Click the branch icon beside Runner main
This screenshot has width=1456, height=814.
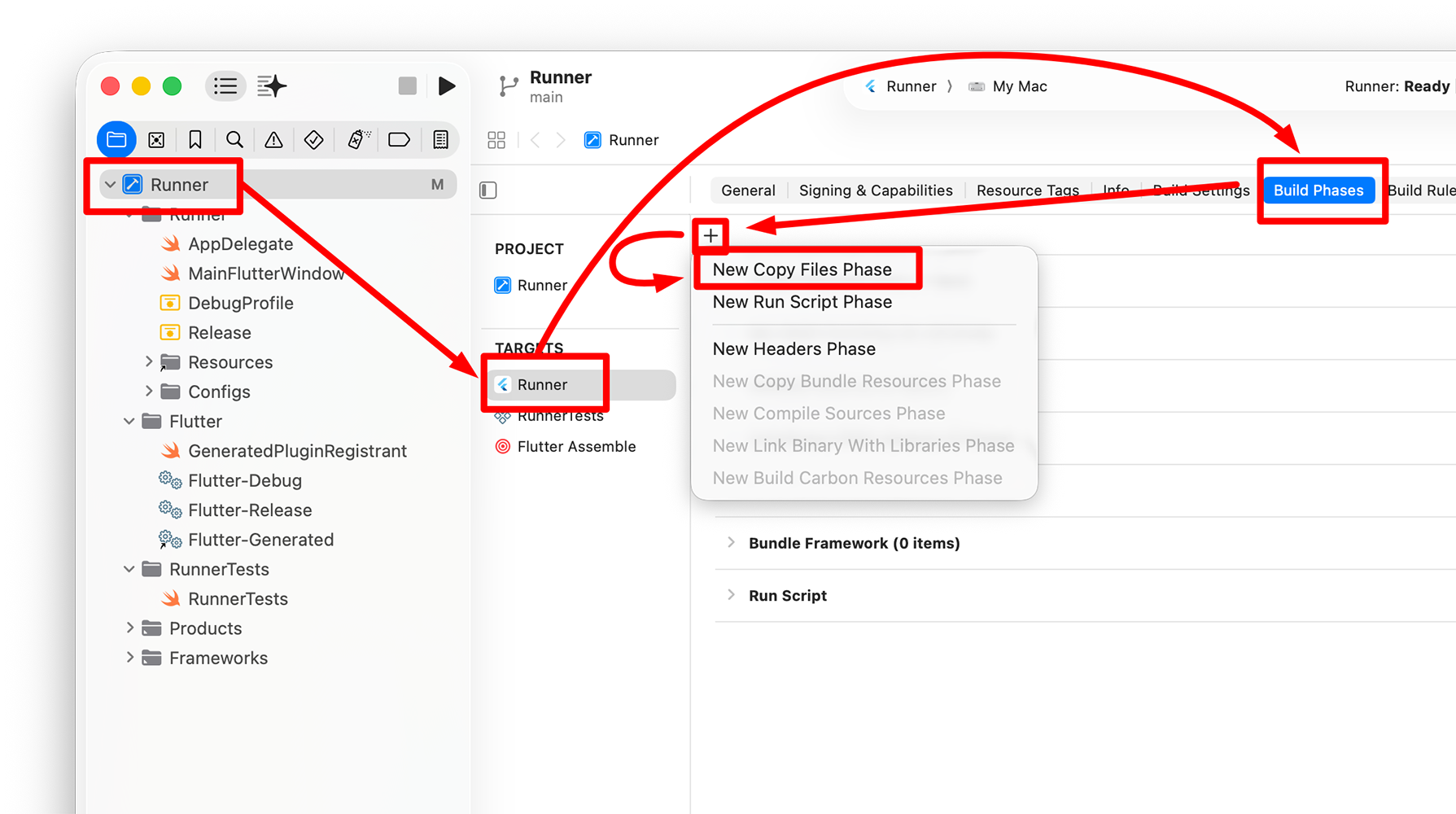click(x=509, y=87)
